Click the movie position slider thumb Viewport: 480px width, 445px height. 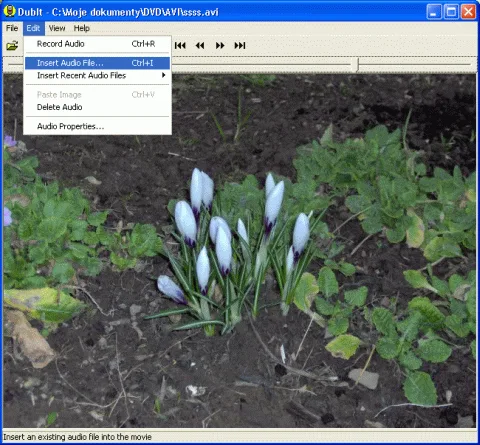tap(357, 65)
